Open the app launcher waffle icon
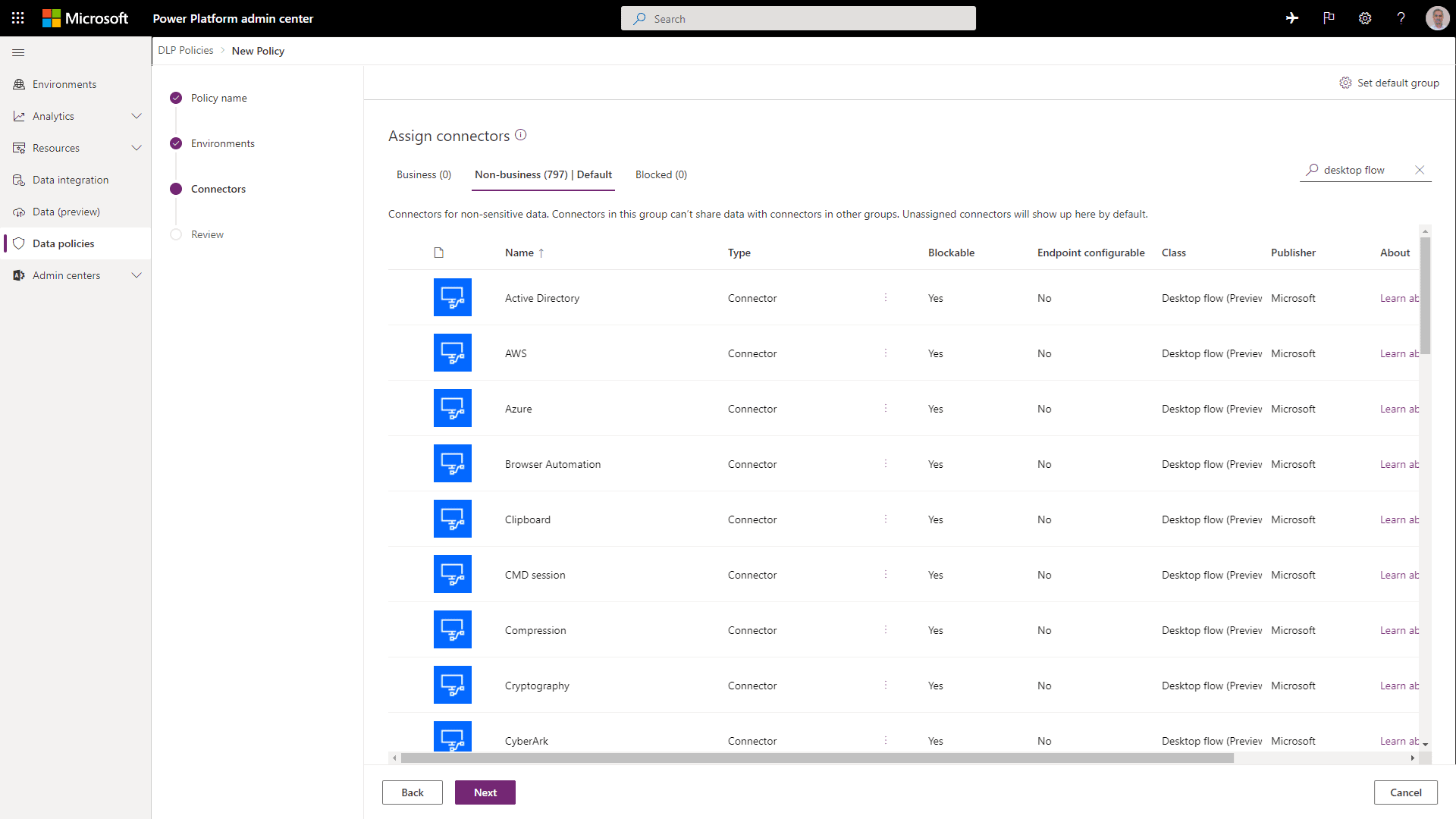 coord(18,18)
